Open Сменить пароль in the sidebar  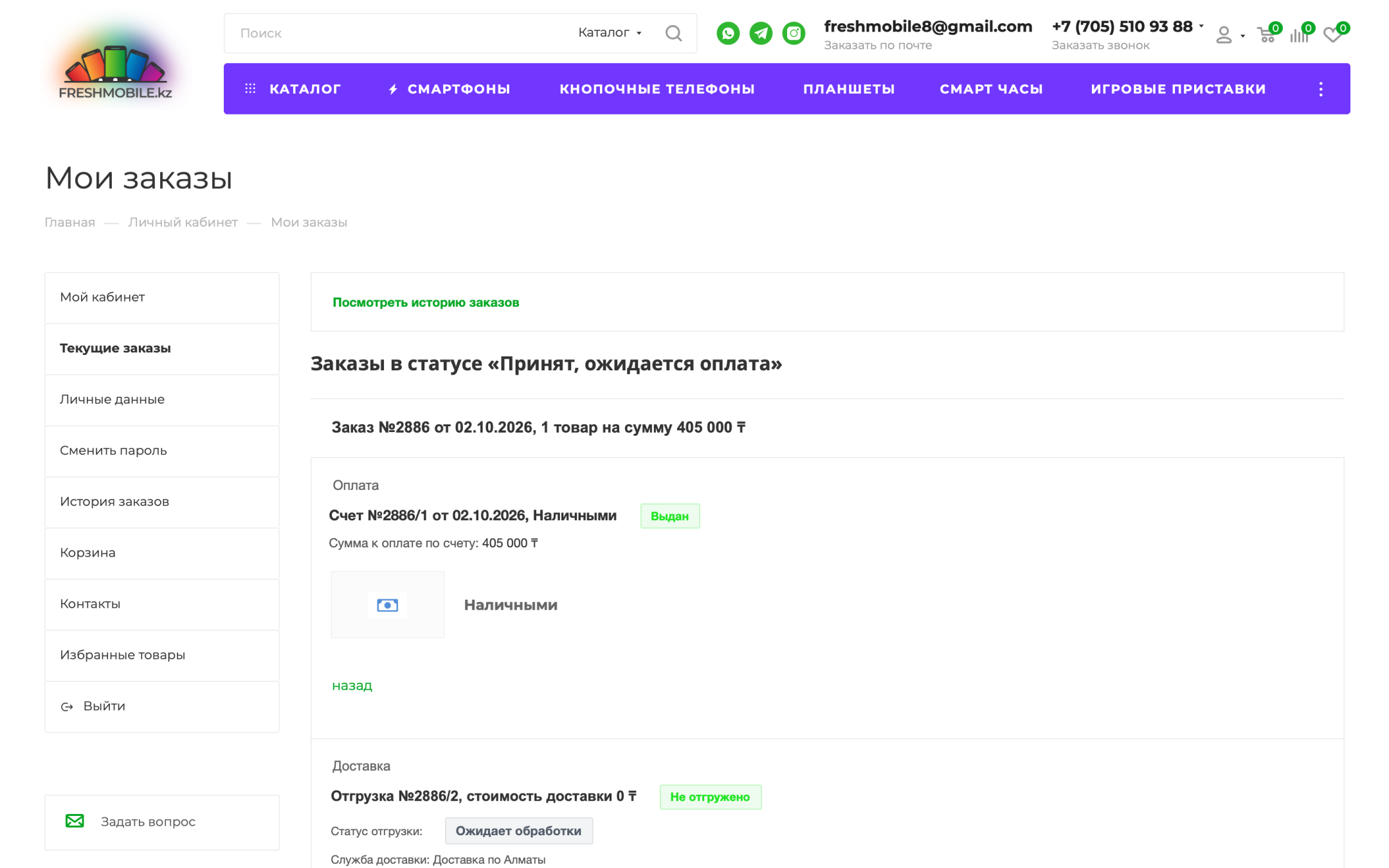tap(162, 451)
